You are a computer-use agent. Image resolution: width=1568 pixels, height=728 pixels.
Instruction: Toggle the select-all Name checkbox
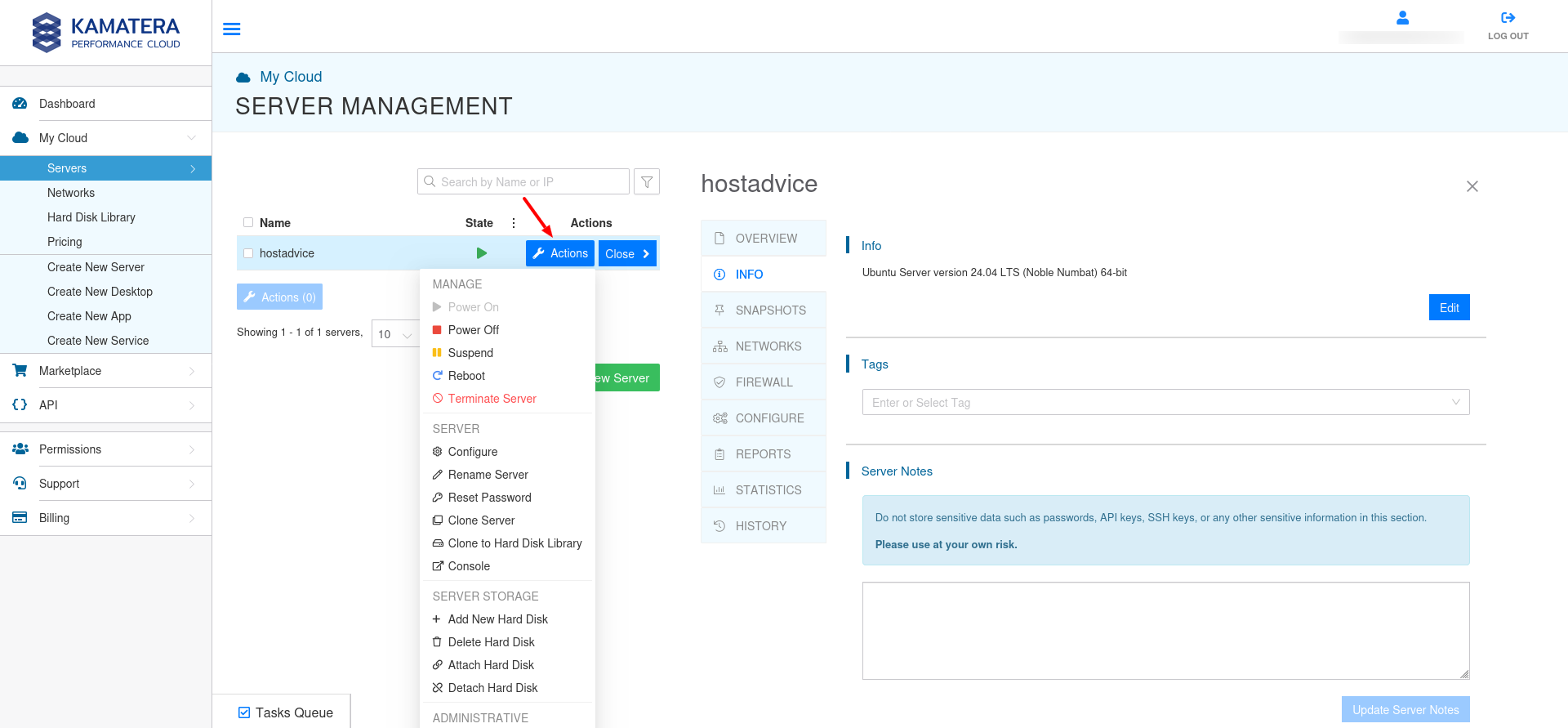[248, 222]
